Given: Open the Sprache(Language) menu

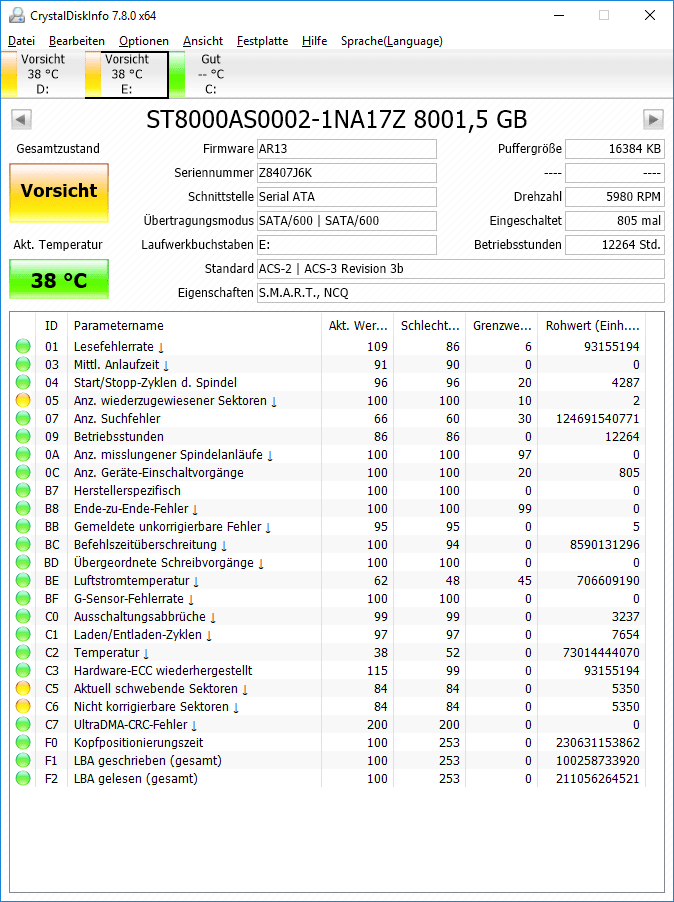Looking at the screenshot, I should click(x=392, y=41).
